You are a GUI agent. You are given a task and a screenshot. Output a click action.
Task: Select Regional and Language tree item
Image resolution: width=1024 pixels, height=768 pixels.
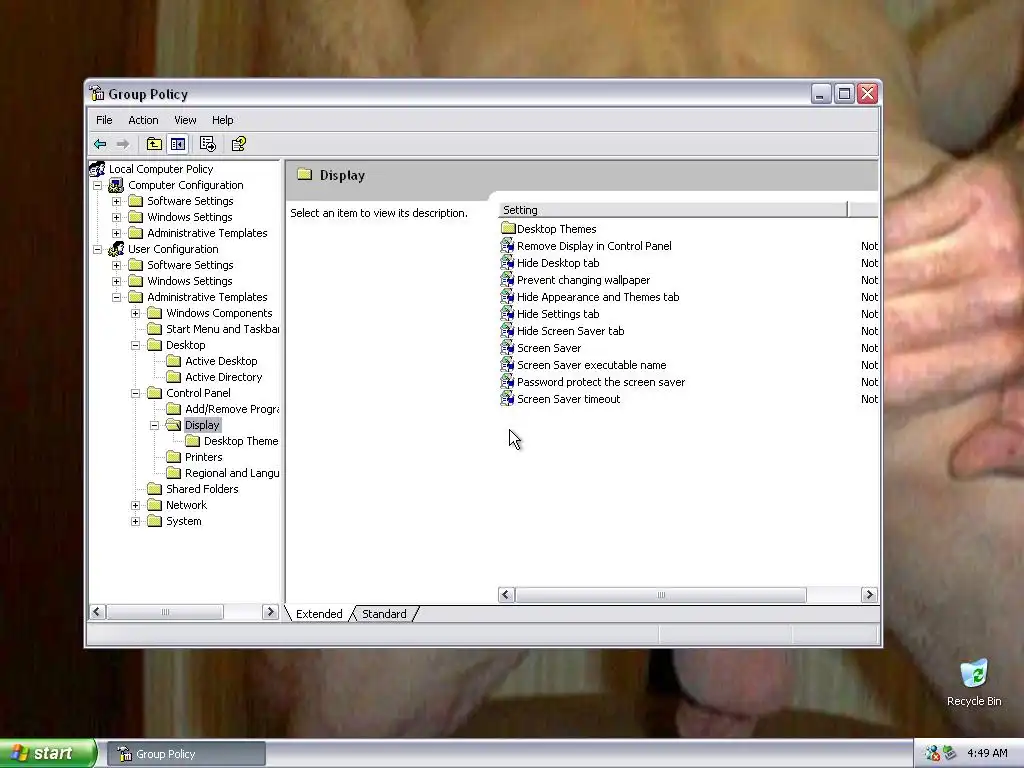coord(232,473)
